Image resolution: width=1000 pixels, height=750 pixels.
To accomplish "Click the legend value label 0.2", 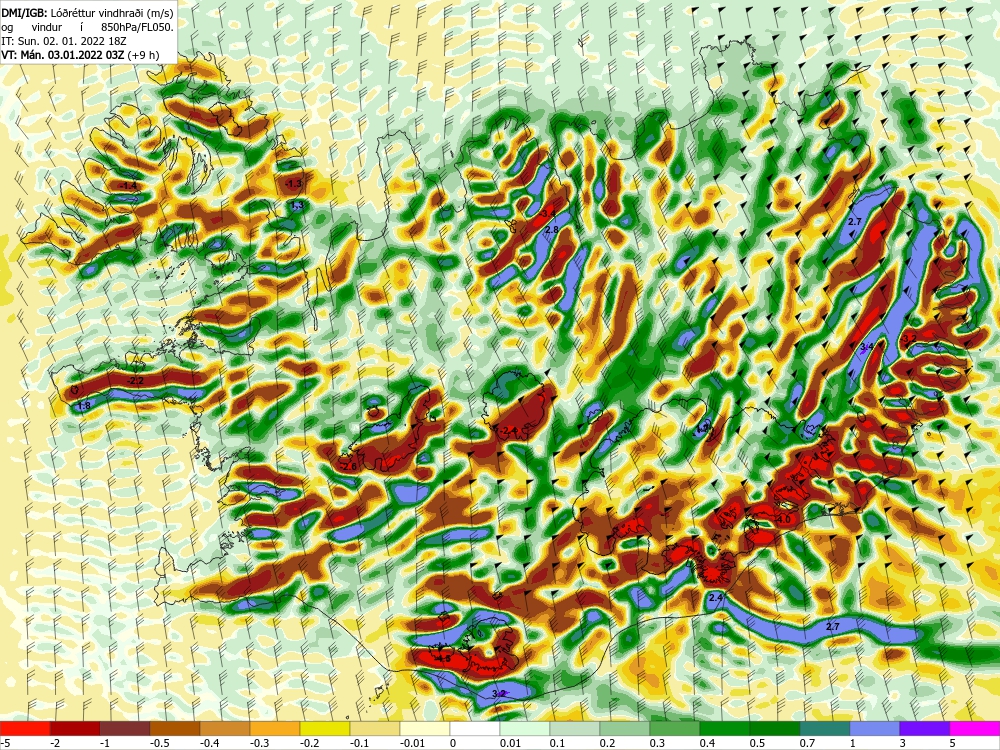I will pyautogui.click(x=607, y=743).
